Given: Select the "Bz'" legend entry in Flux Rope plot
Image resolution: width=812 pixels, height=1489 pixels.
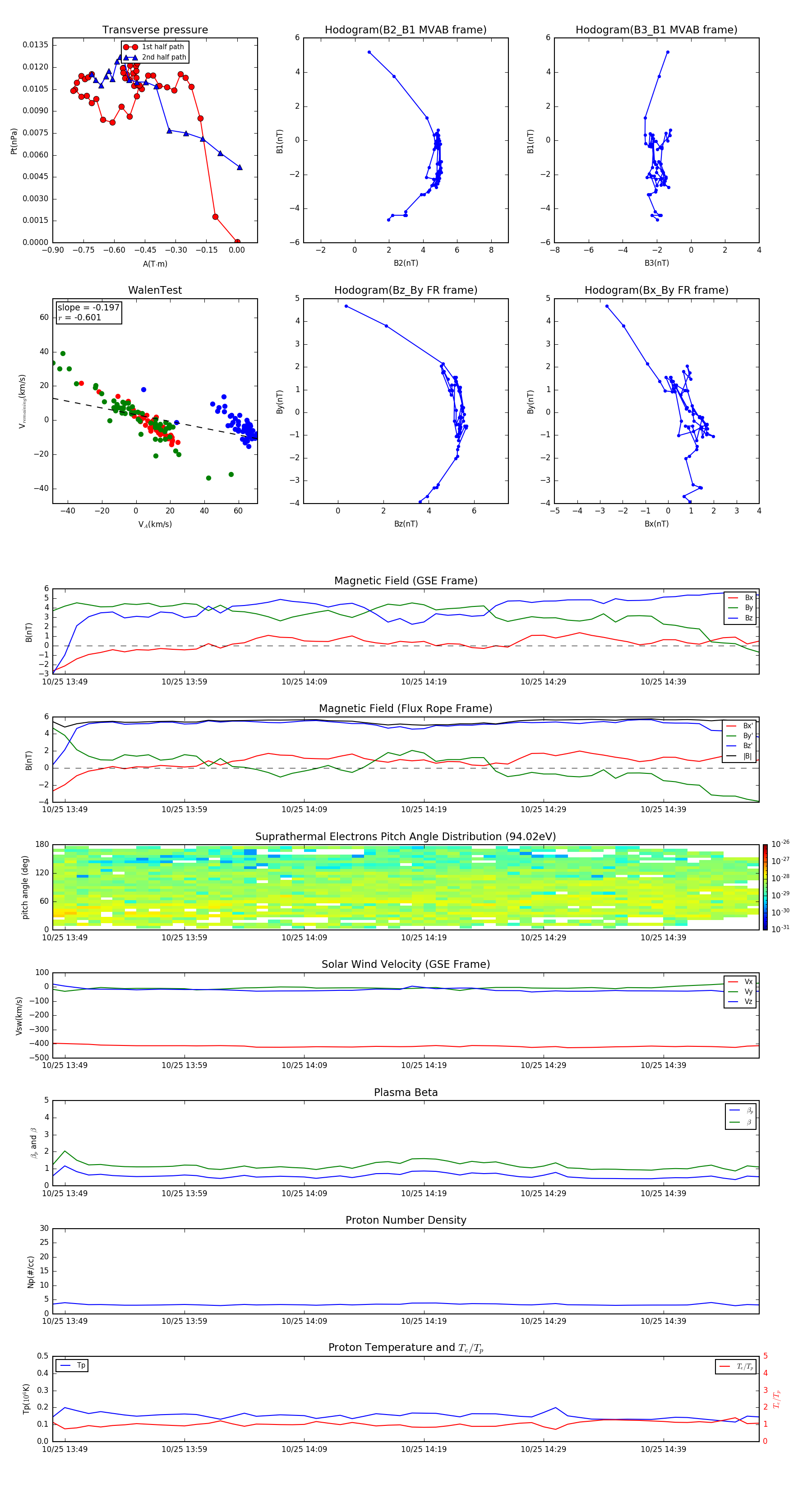Looking at the screenshot, I should (x=740, y=746).
